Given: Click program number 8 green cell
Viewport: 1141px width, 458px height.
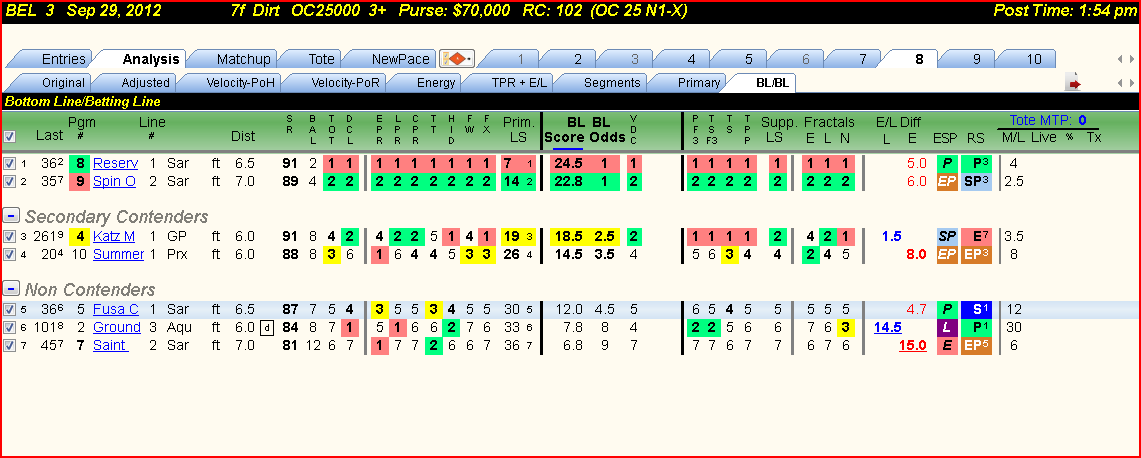Looking at the screenshot, I should (x=79, y=163).
